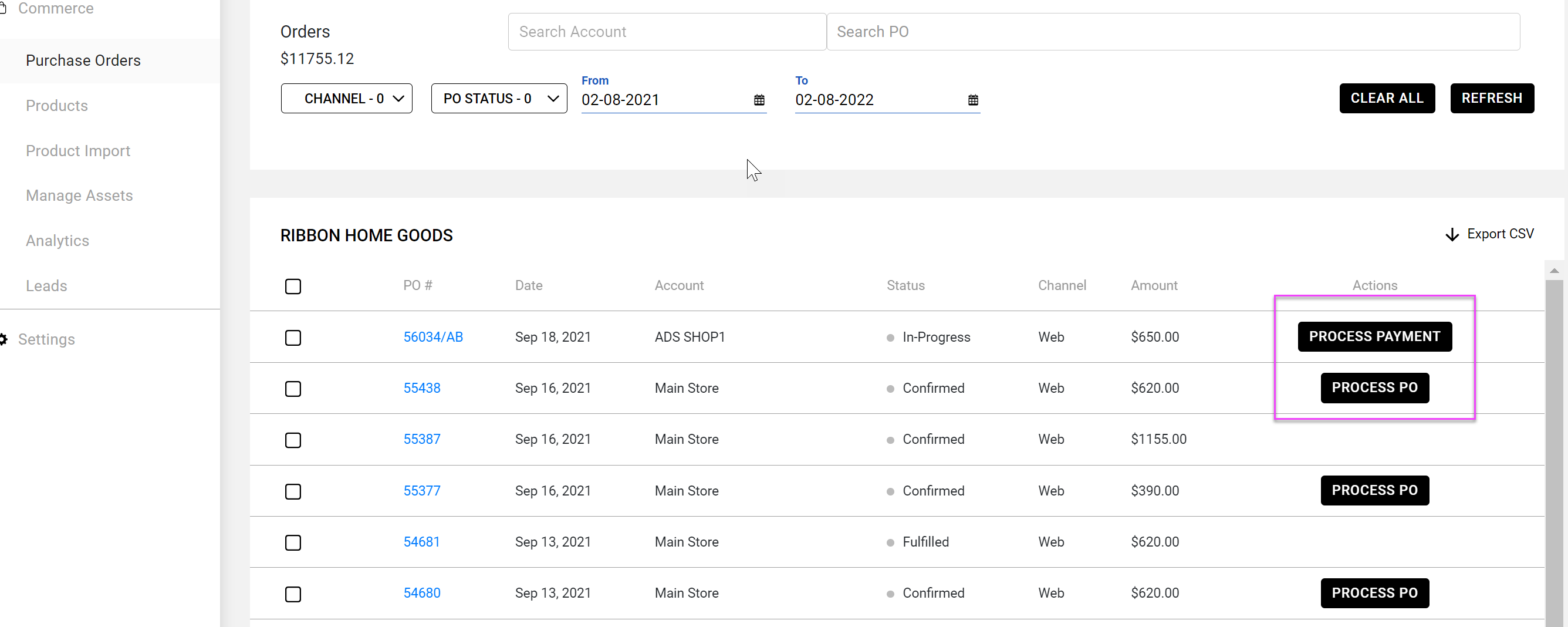
Task: Hit the REFRESH button
Action: pyautogui.click(x=1491, y=99)
